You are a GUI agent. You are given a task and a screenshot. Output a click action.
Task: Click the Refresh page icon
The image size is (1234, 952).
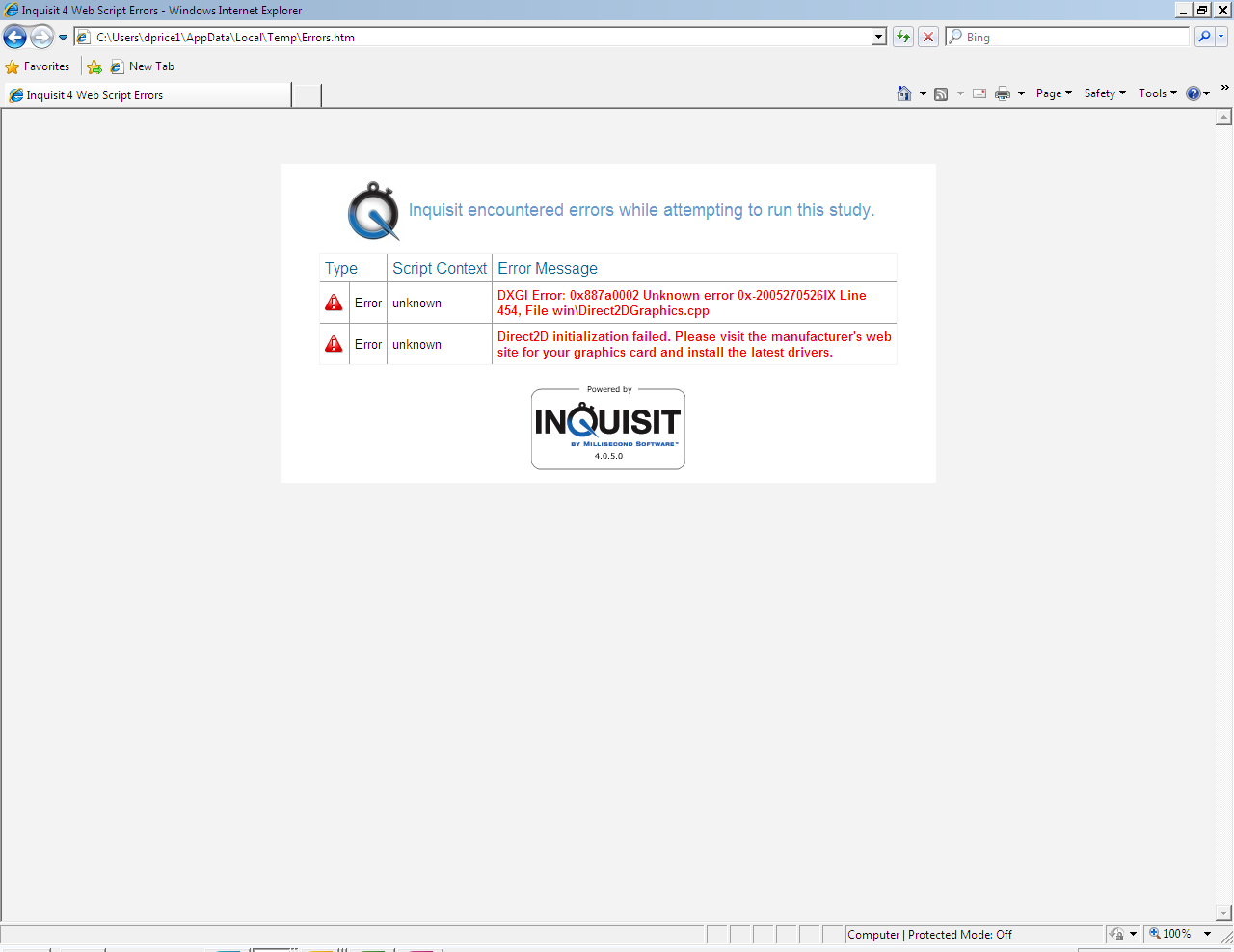[902, 37]
